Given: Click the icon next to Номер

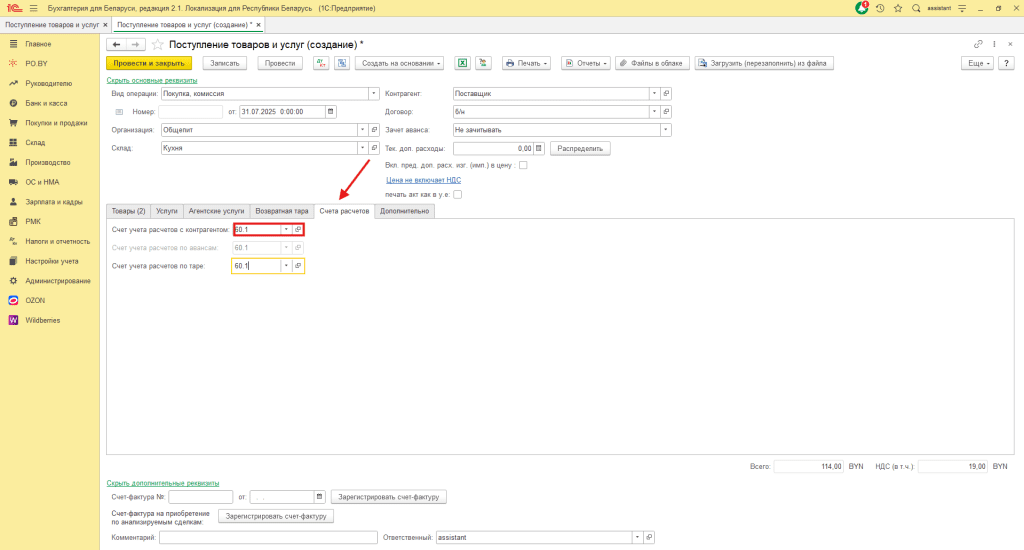Looking at the screenshot, I should pyautogui.click(x=119, y=112).
